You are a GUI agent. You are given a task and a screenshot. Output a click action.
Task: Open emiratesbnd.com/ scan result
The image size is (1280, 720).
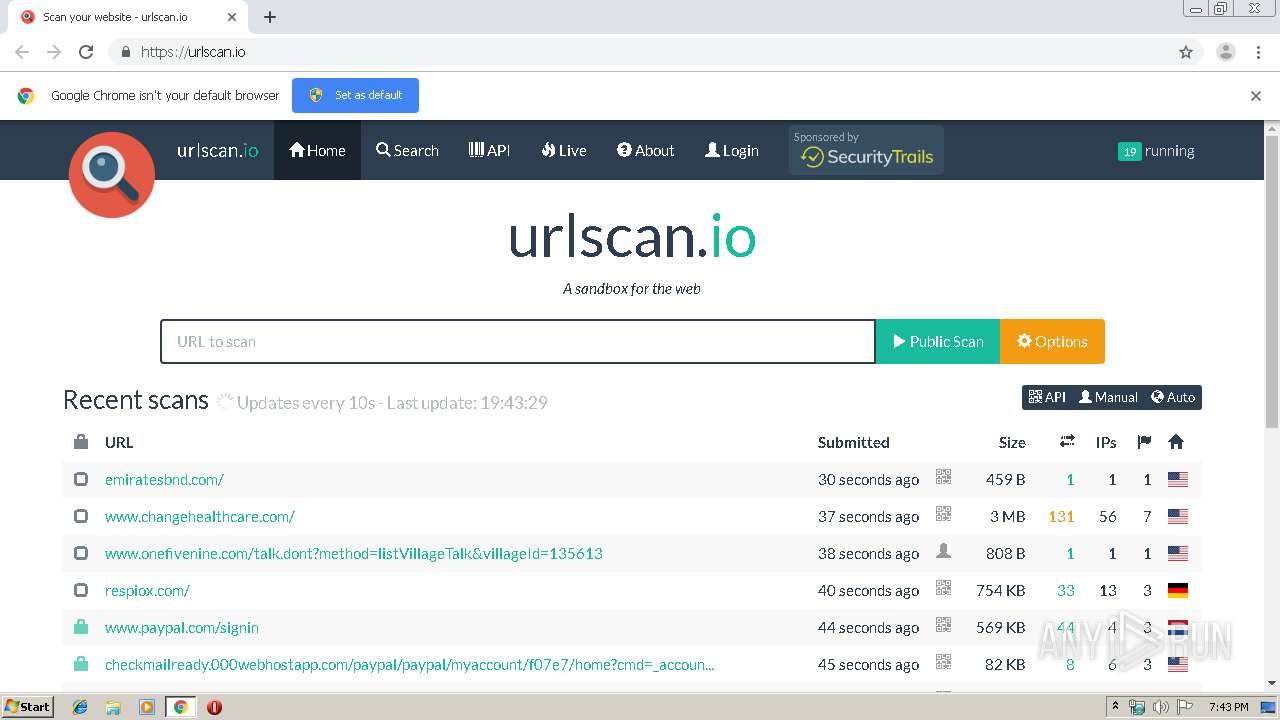pyautogui.click(x=164, y=480)
